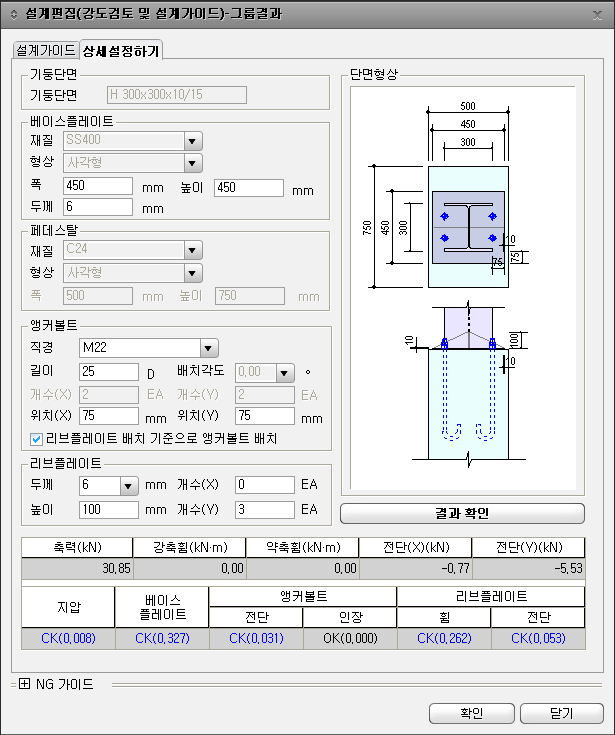Click the anchor bolt 위치(X) field
This screenshot has height=735, width=615.
(109, 416)
